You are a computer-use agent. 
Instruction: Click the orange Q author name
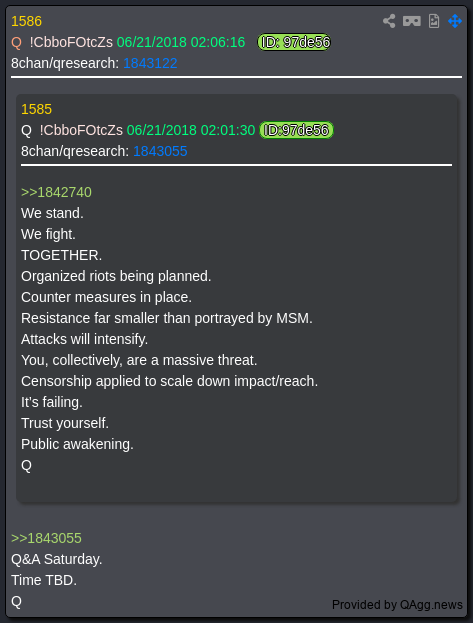[x=16, y=42]
